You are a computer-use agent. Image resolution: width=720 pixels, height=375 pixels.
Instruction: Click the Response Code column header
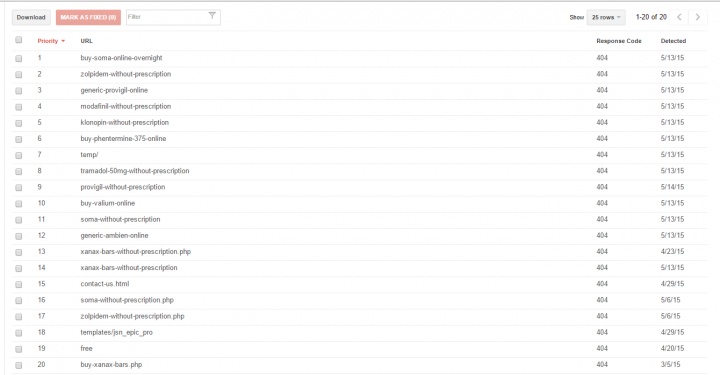pos(619,41)
